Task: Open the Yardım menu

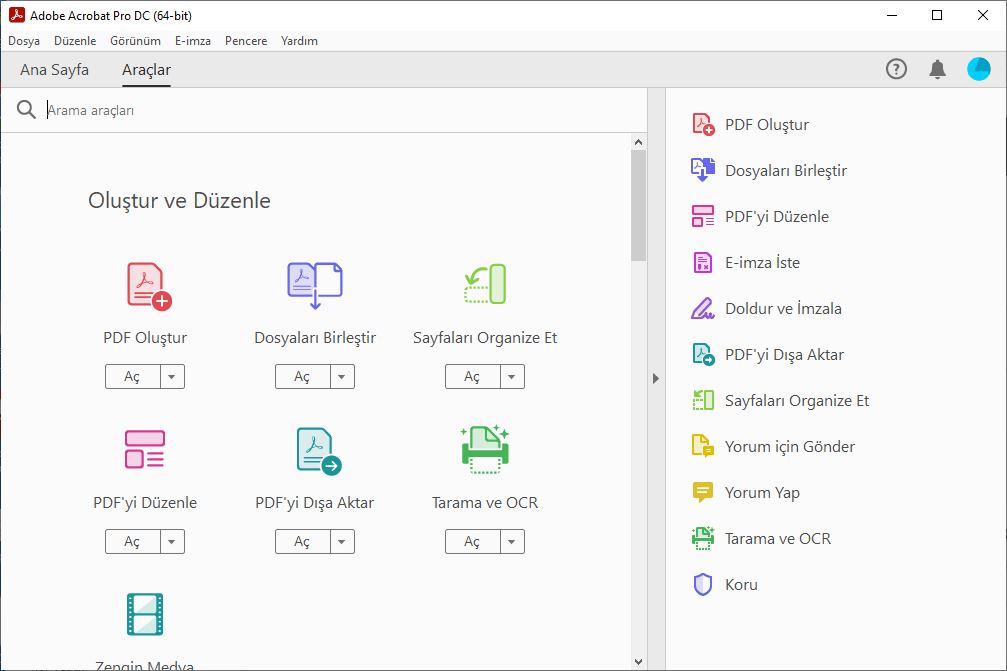Action: pos(299,40)
